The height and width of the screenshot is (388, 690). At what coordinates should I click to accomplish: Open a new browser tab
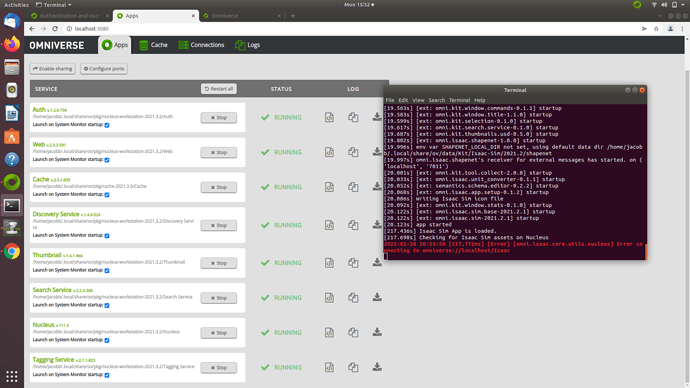coord(293,16)
